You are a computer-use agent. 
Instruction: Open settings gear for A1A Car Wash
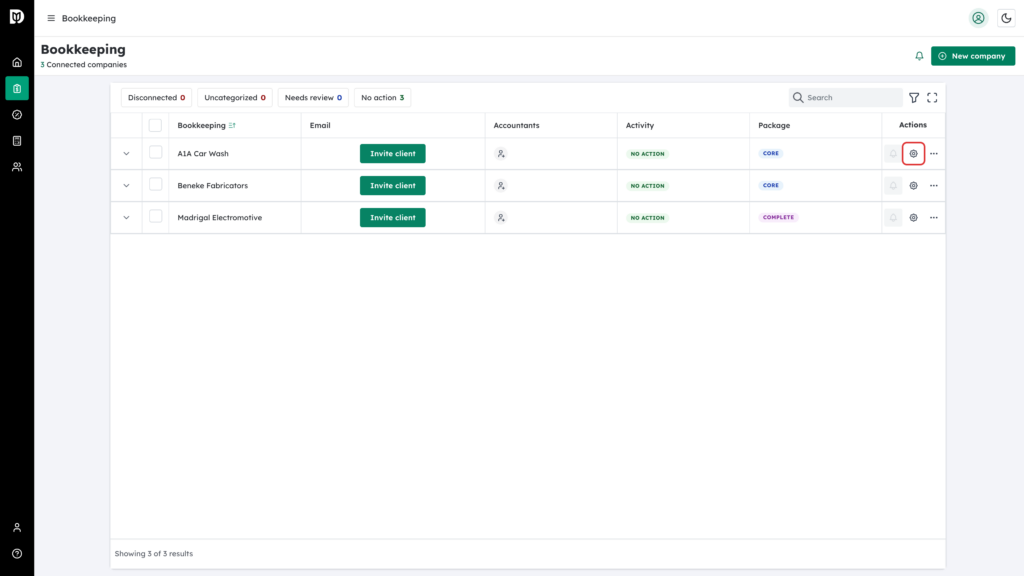coord(914,153)
